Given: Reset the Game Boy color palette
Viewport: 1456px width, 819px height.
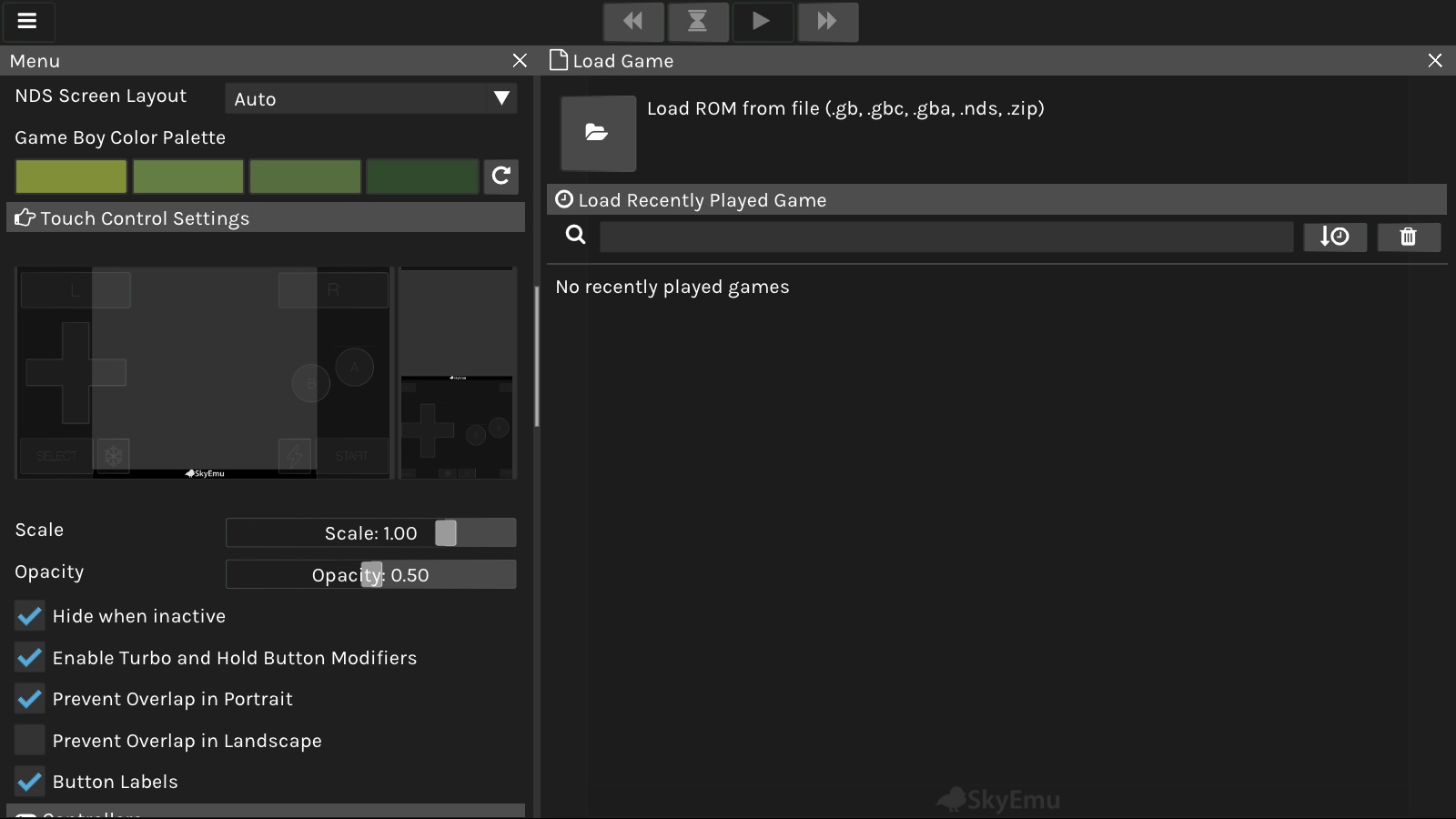Looking at the screenshot, I should point(501,177).
